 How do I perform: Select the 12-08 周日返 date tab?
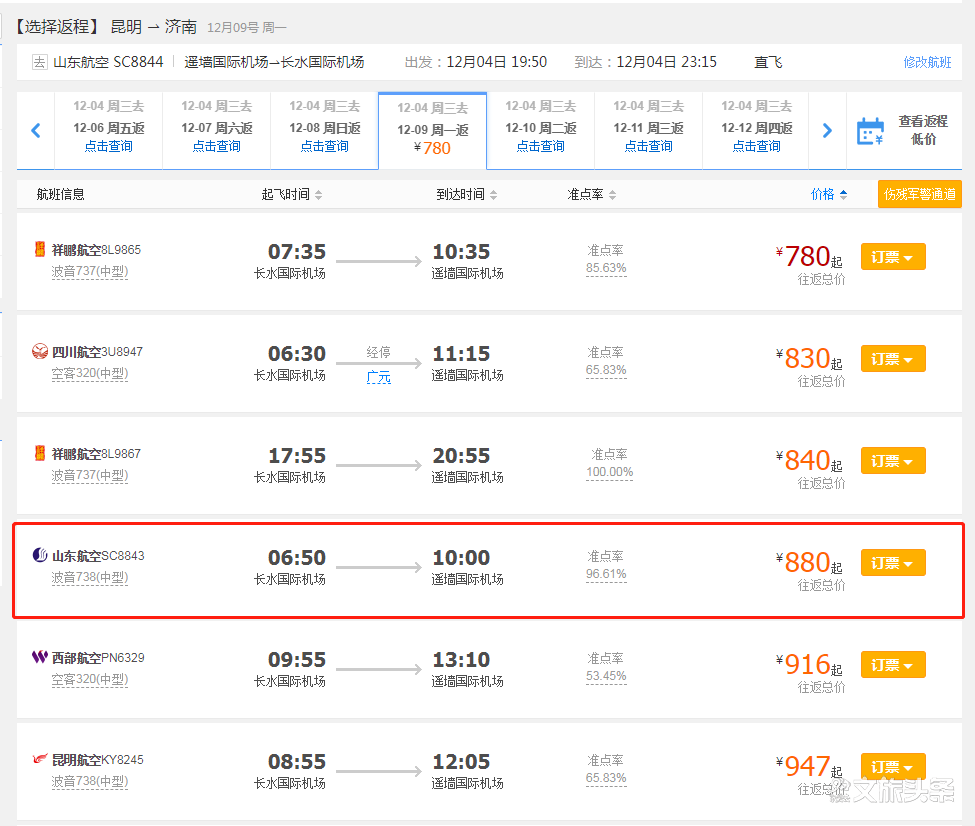325,129
